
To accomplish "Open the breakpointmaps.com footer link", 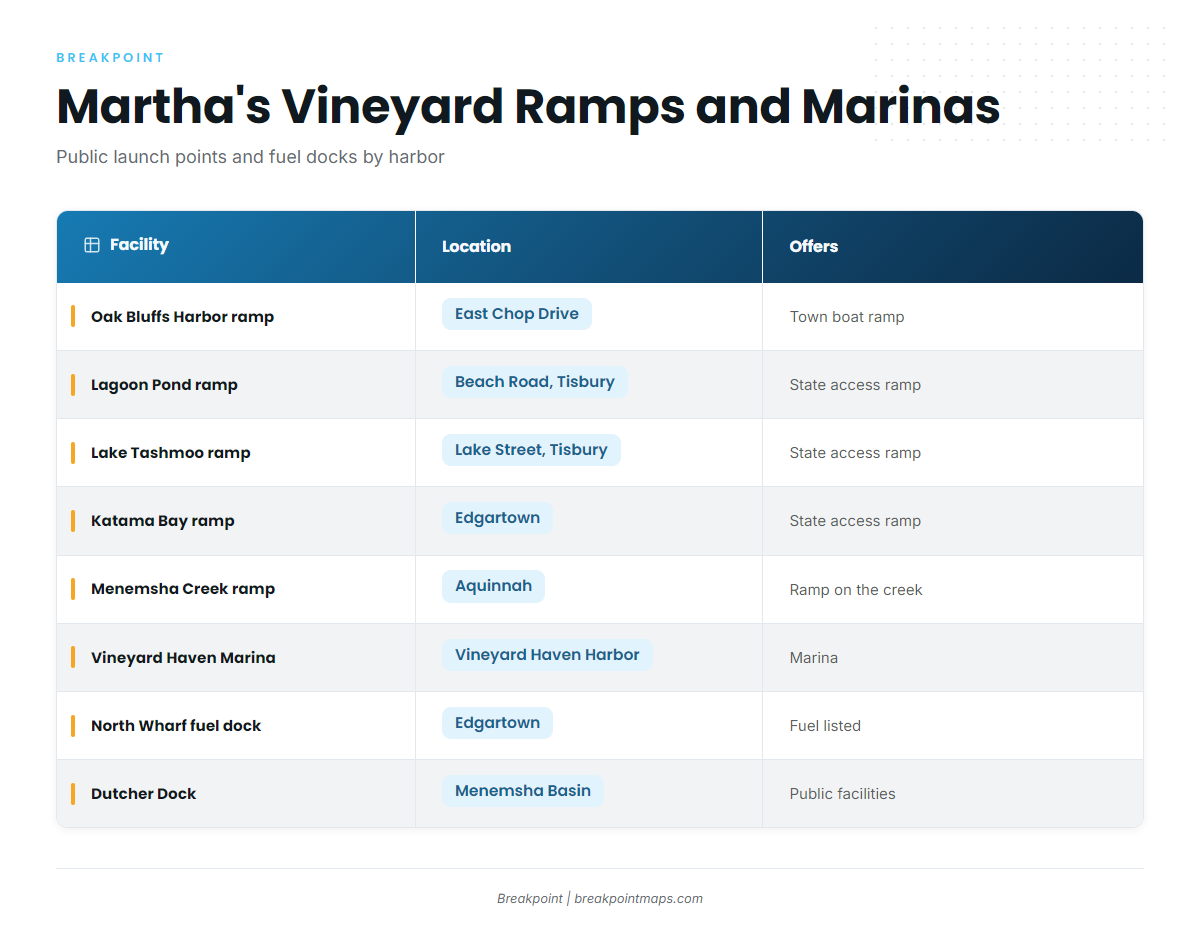I will coord(638,899).
